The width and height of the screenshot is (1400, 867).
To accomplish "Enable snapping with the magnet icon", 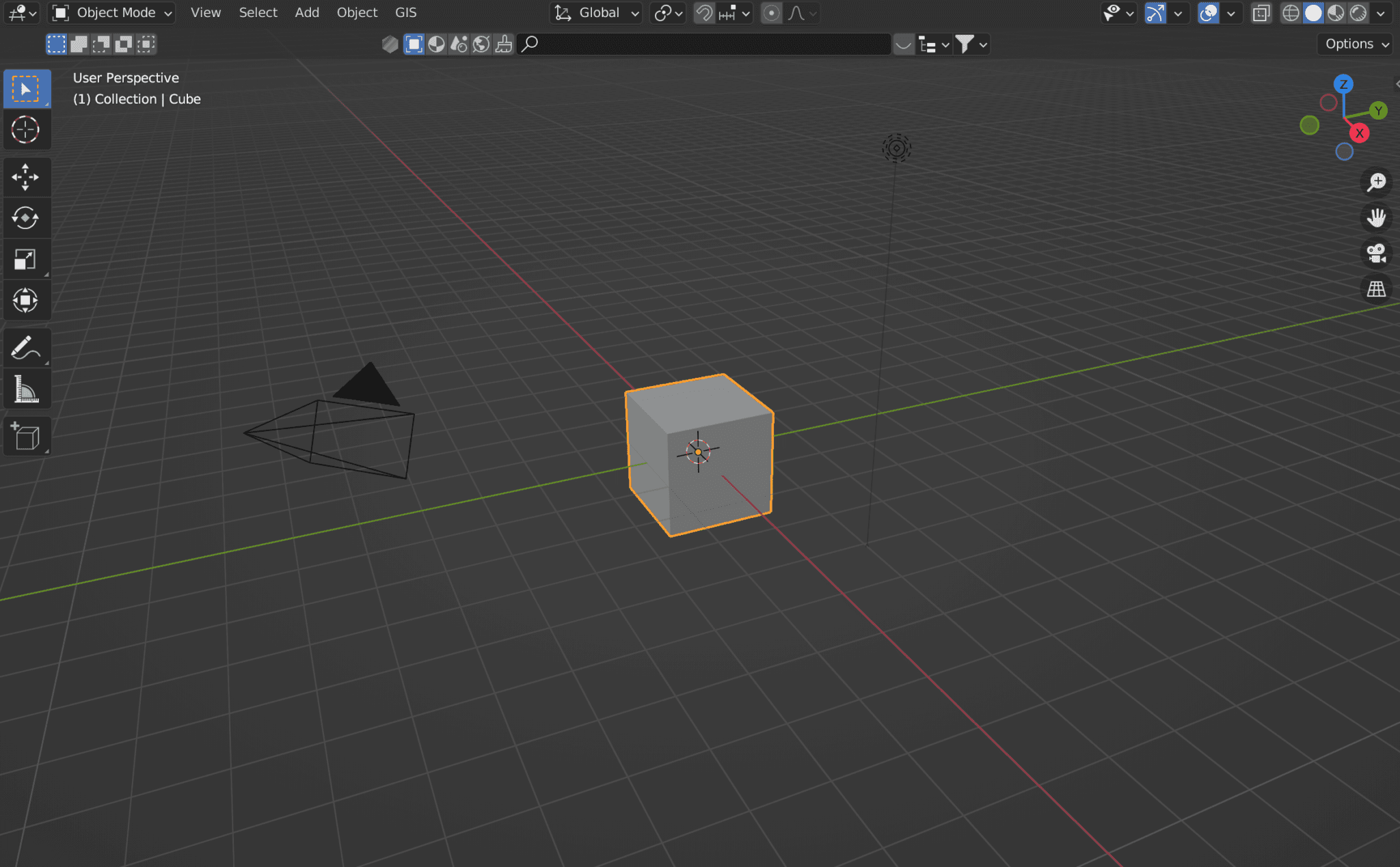I will (704, 13).
